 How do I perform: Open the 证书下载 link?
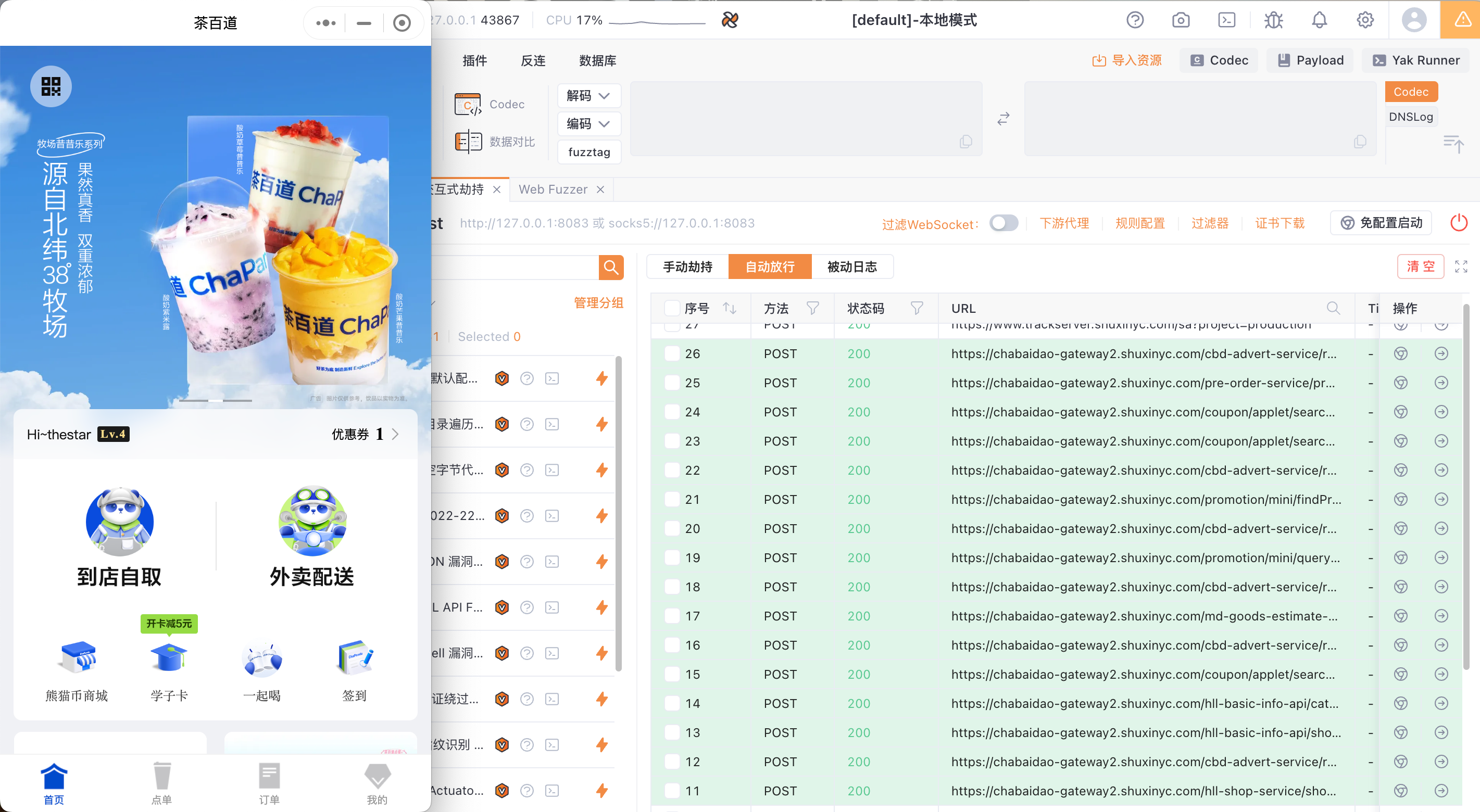pos(1280,223)
